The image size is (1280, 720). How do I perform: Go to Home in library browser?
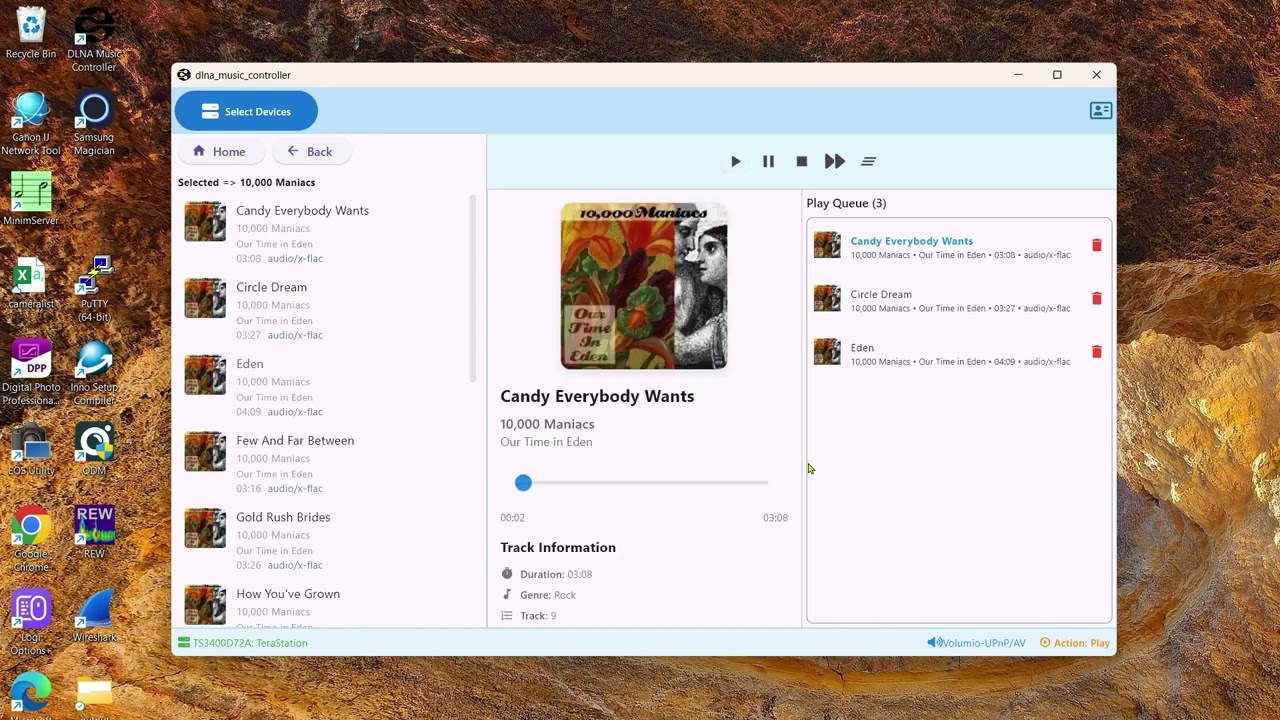(x=219, y=151)
